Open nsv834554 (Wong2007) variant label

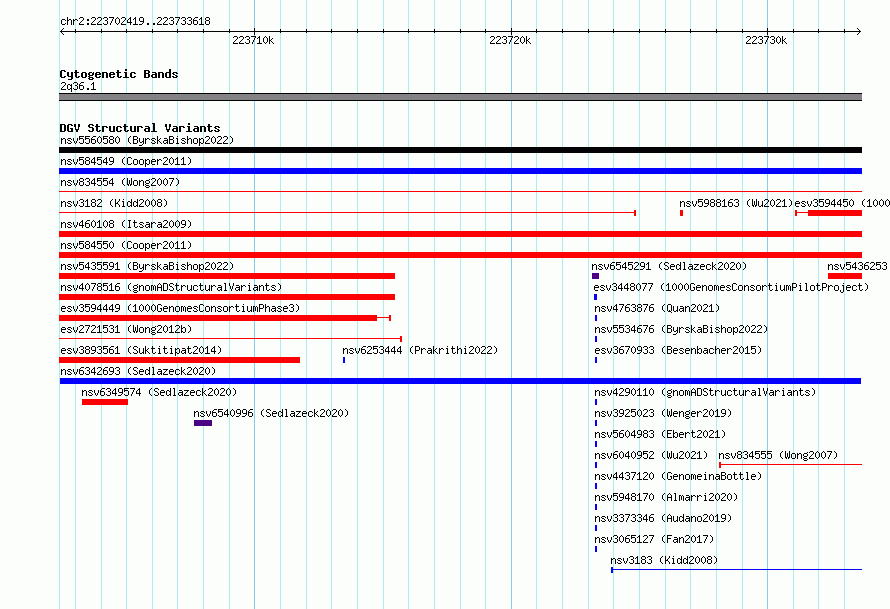tap(120, 182)
